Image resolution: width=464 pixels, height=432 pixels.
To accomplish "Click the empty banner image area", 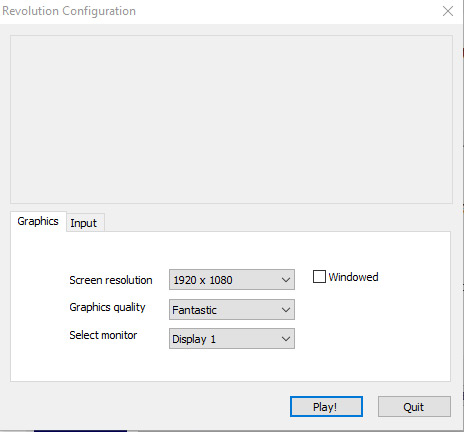I will [x=231, y=119].
